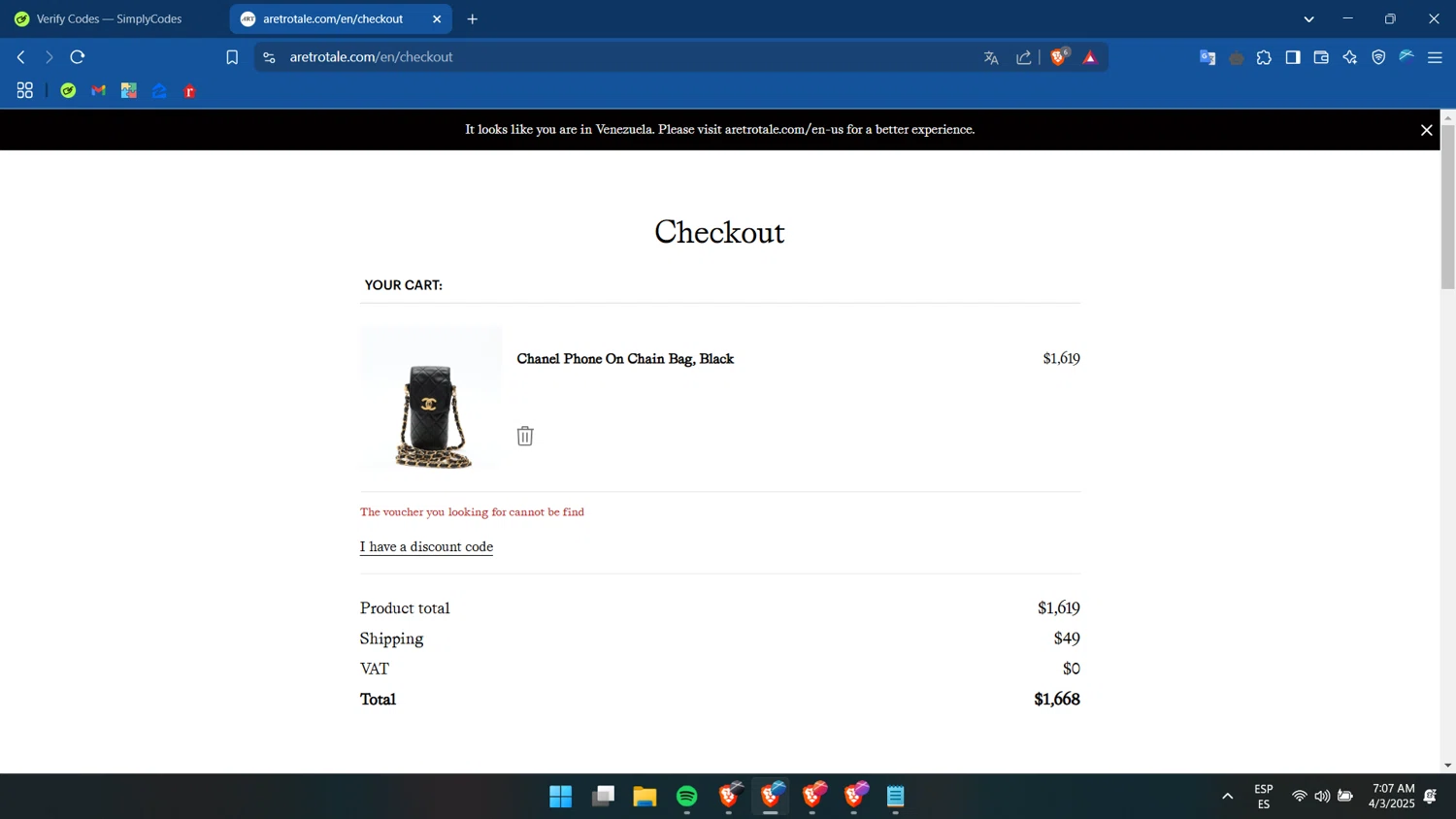Open Brave Shields lion icon
The image size is (1456, 819).
tap(1059, 57)
